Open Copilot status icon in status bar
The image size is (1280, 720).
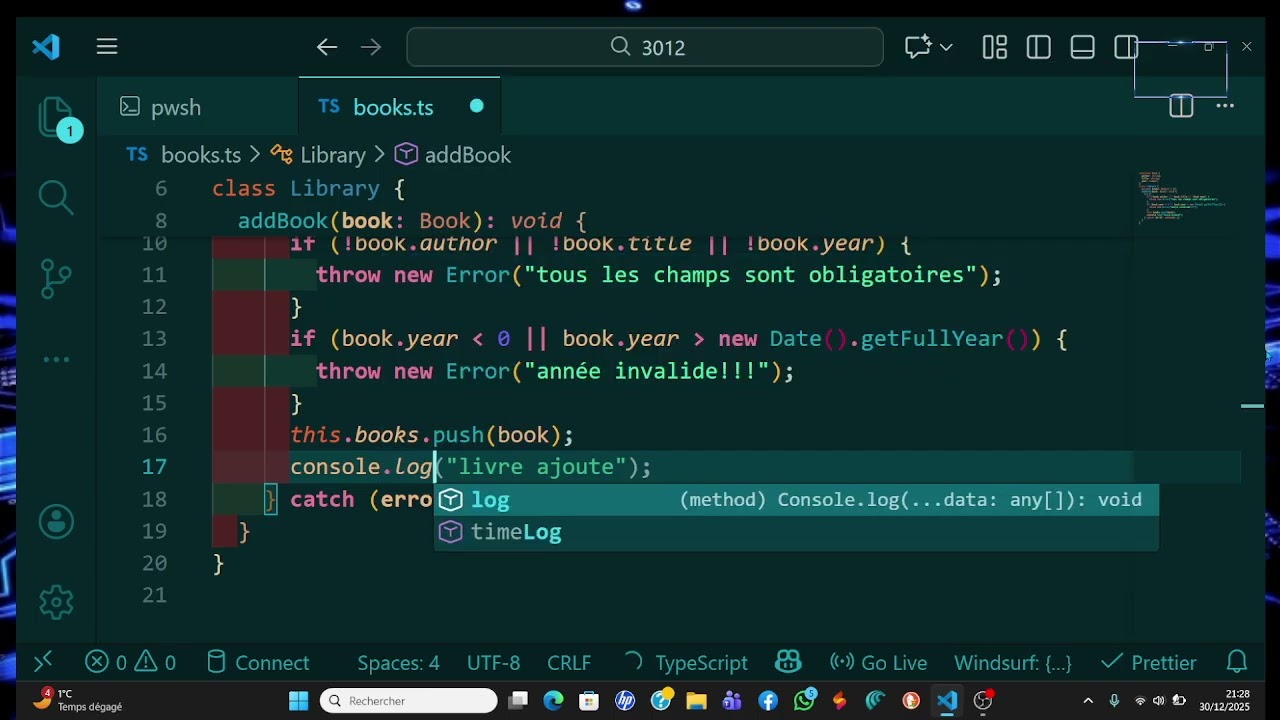tap(788, 662)
